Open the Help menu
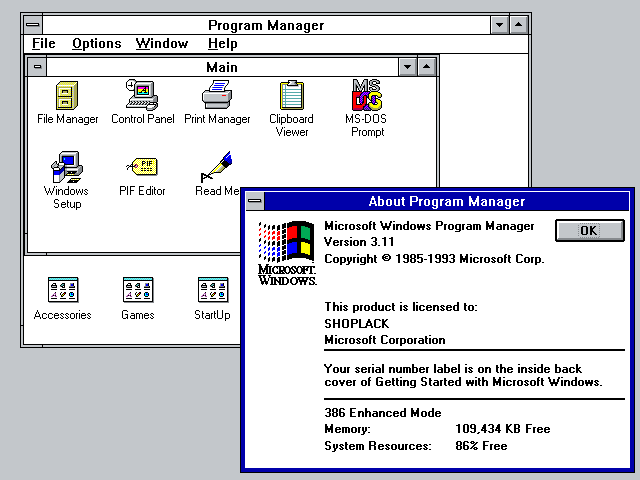 click(222, 43)
